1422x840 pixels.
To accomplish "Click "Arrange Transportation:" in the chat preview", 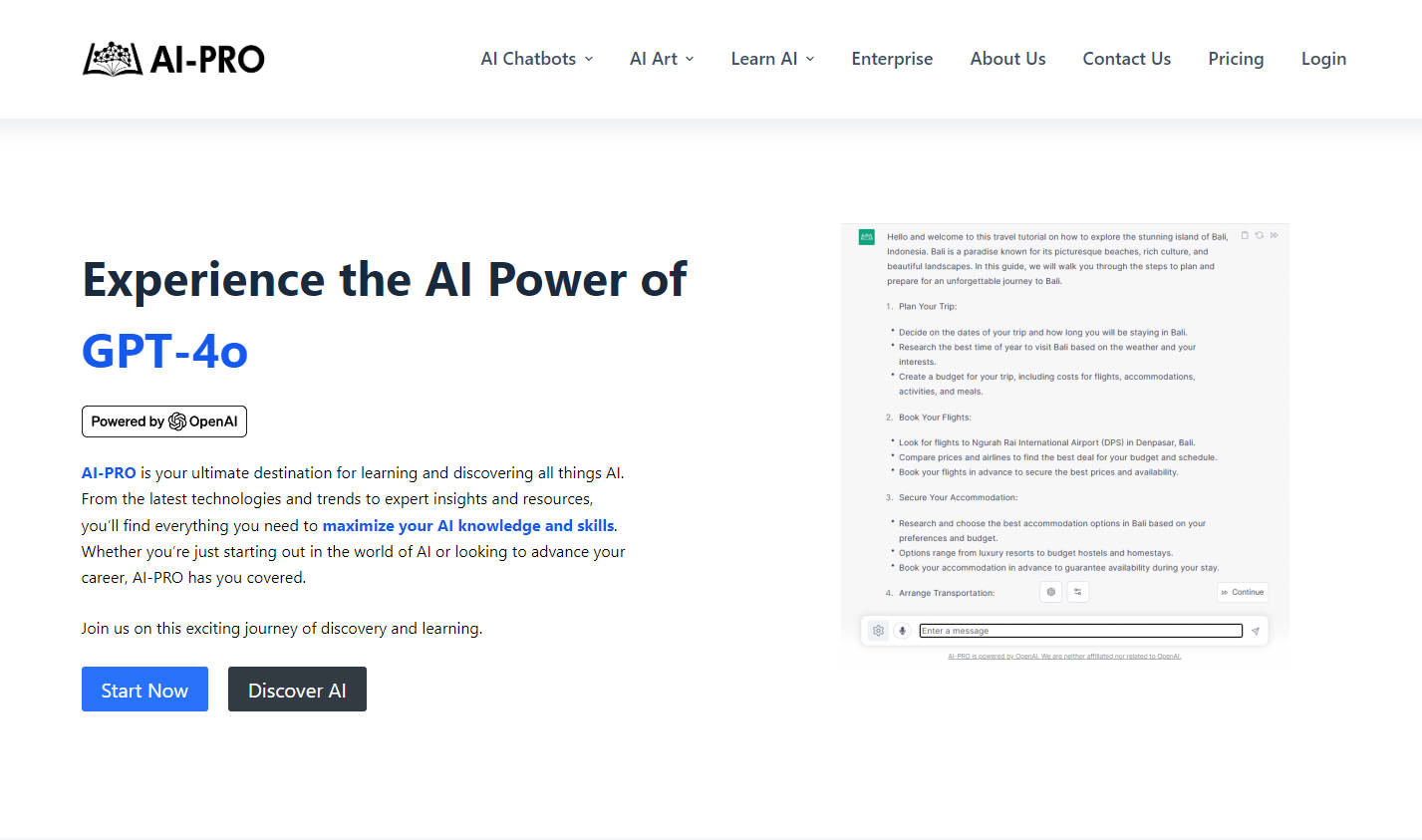I will pos(947,593).
